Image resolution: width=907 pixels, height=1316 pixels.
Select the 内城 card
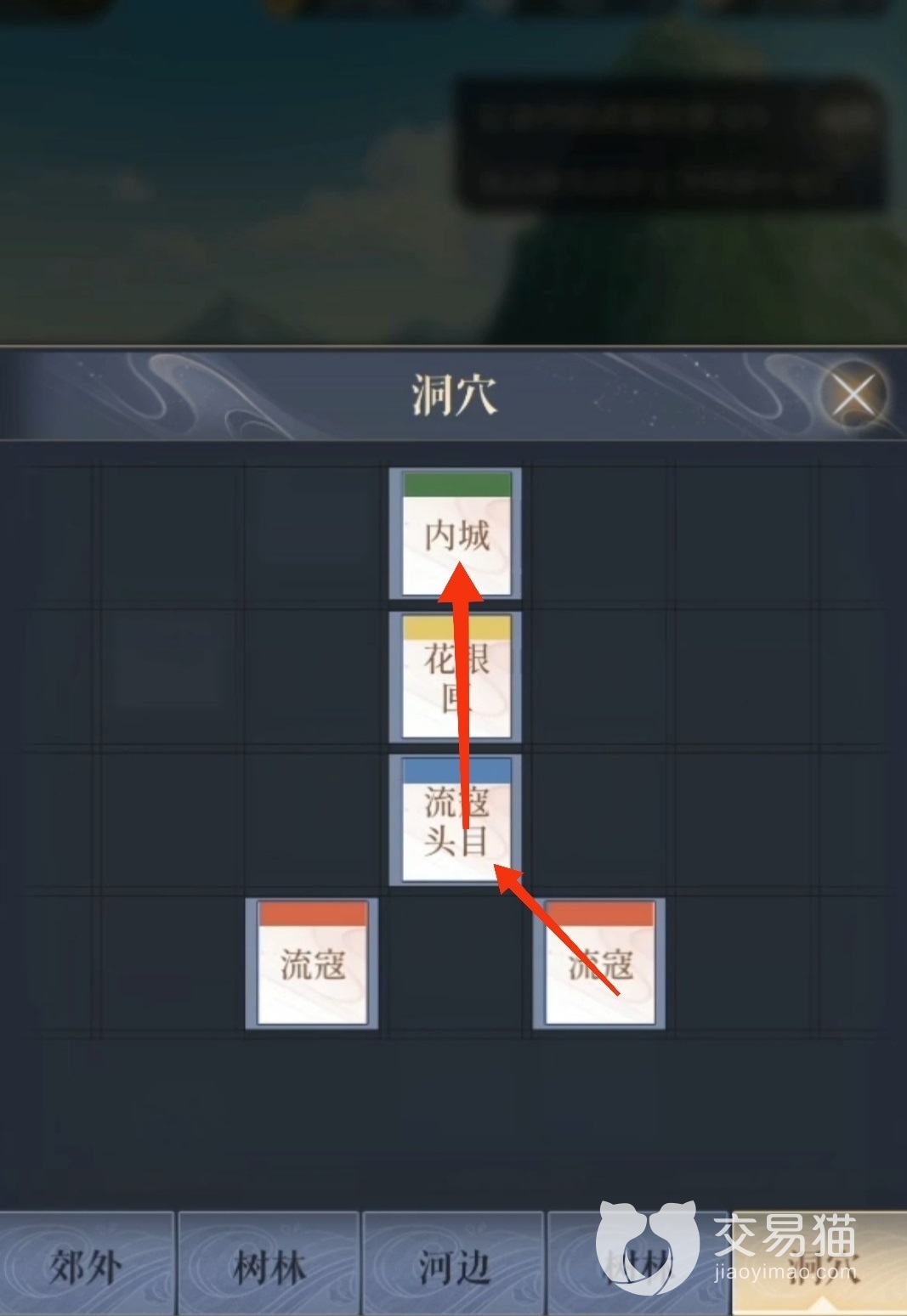(456, 533)
